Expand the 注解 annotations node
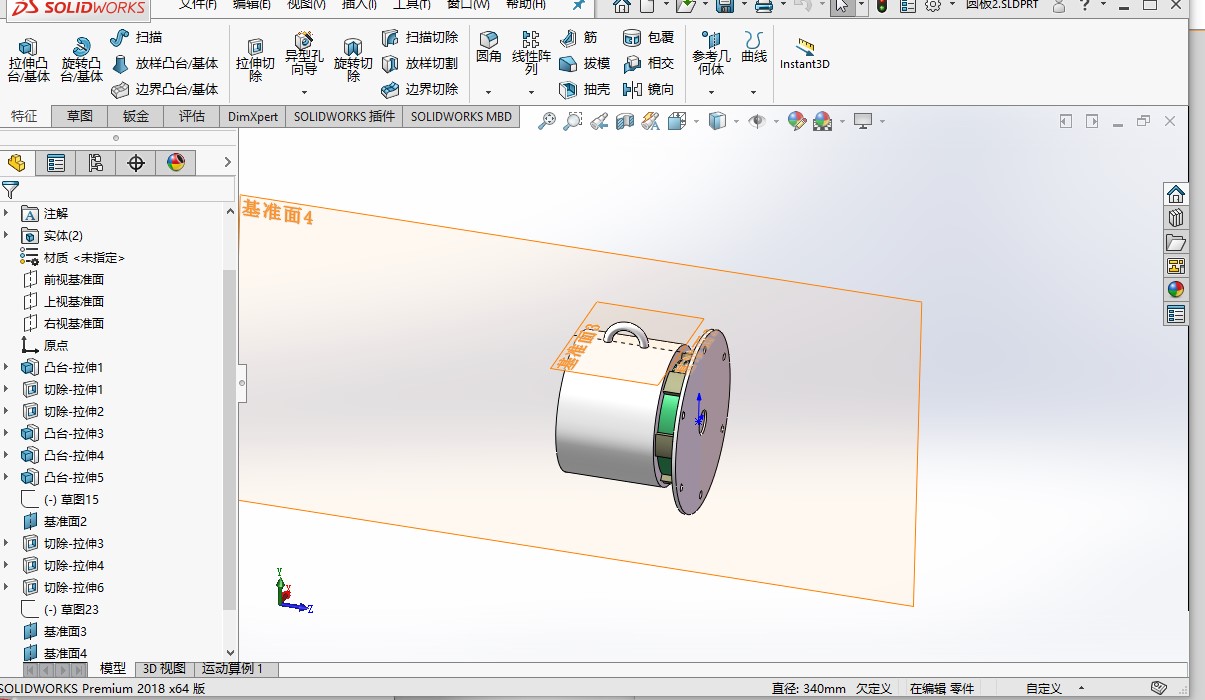 pyautogui.click(x=6, y=213)
